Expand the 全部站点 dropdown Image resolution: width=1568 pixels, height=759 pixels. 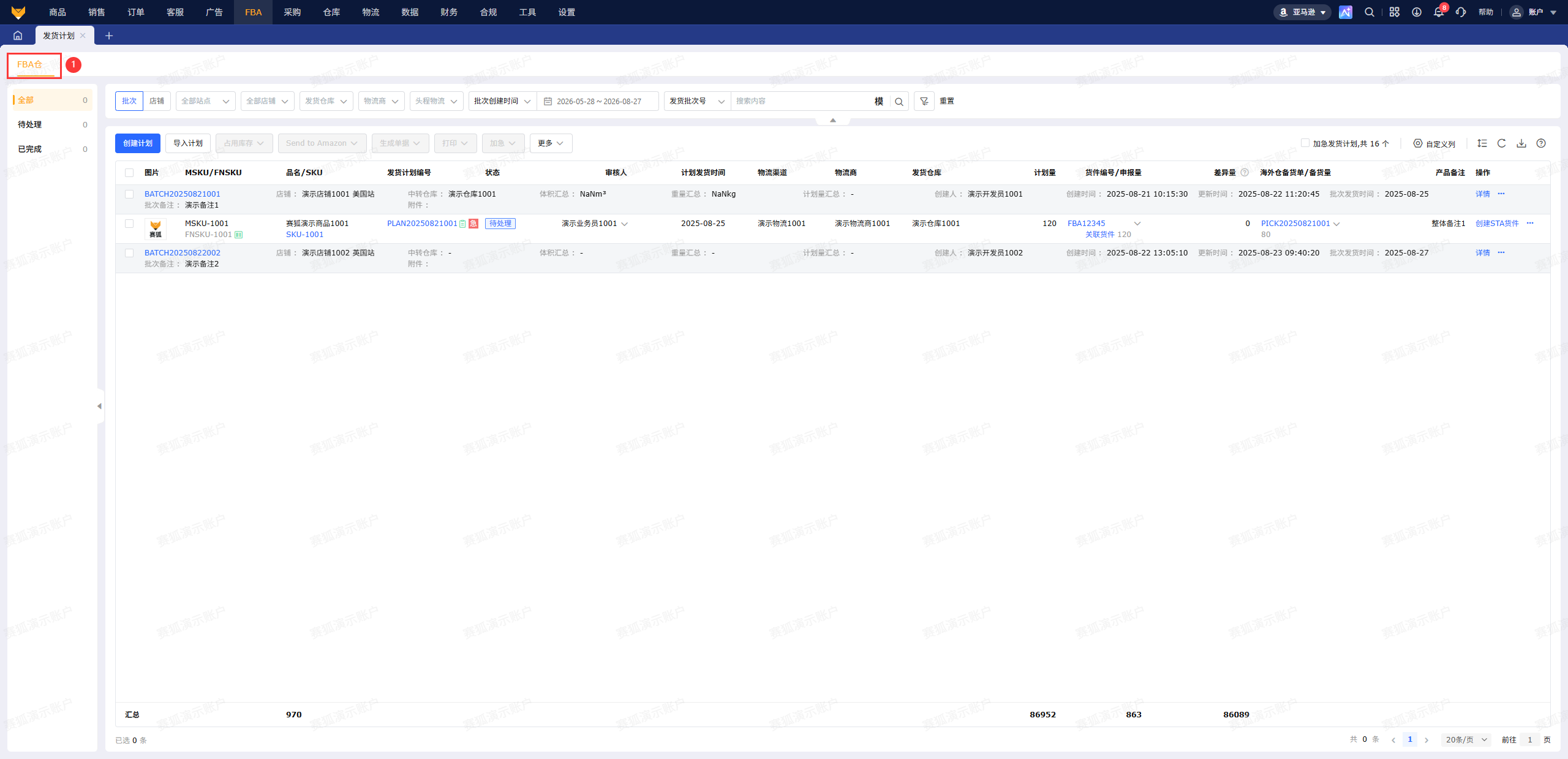point(205,101)
